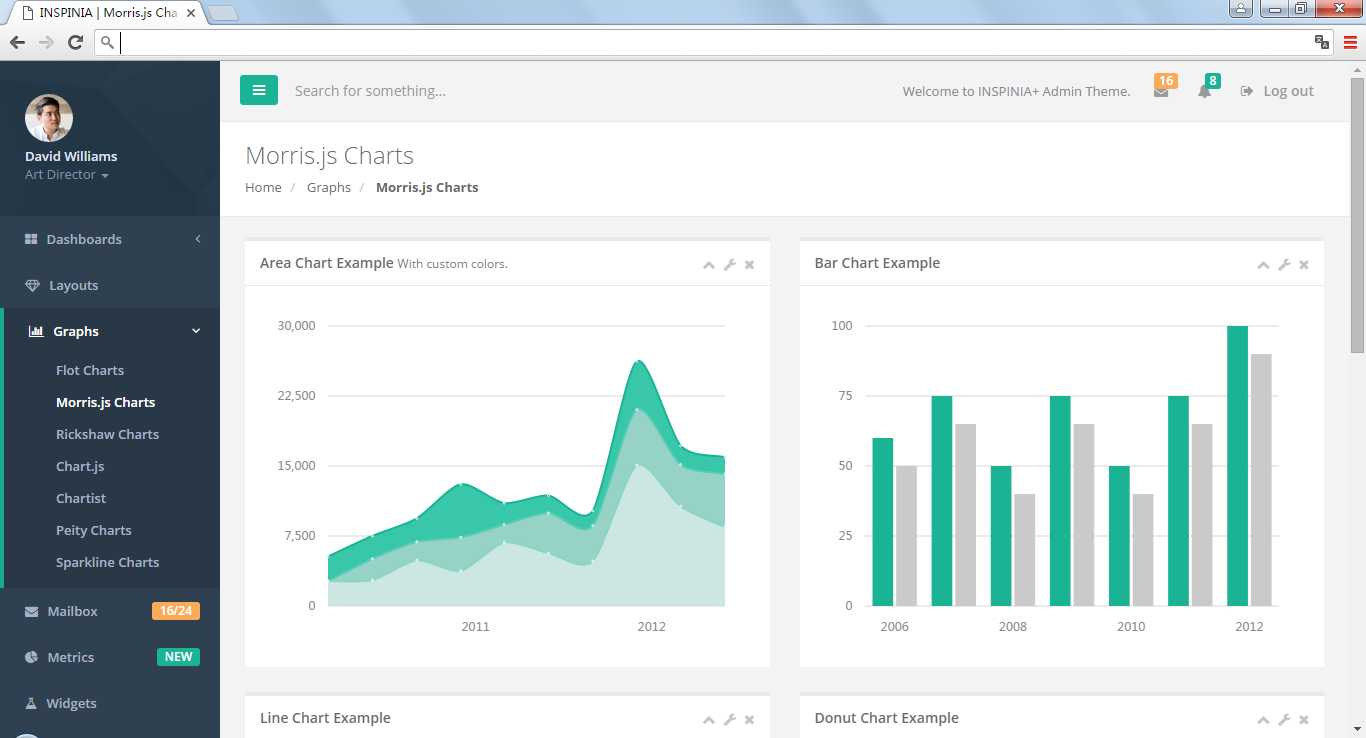This screenshot has height=738, width=1366.
Task: Click the wrench icon on Bar Chart panel
Action: point(1284,265)
